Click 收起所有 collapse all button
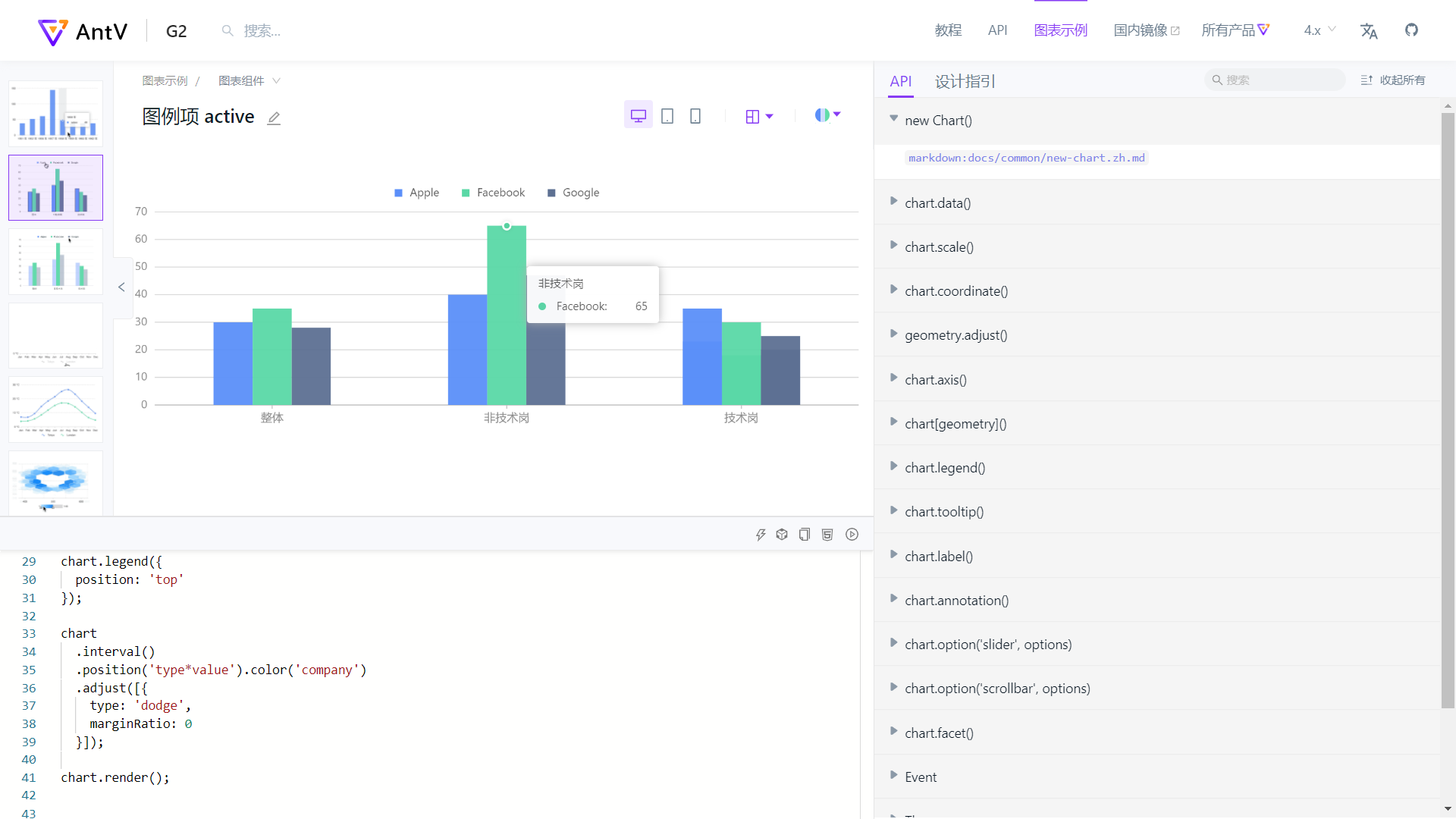The height and width of the screenshot is (819, 1456). pyautogui.click(x=1393, y=80)
